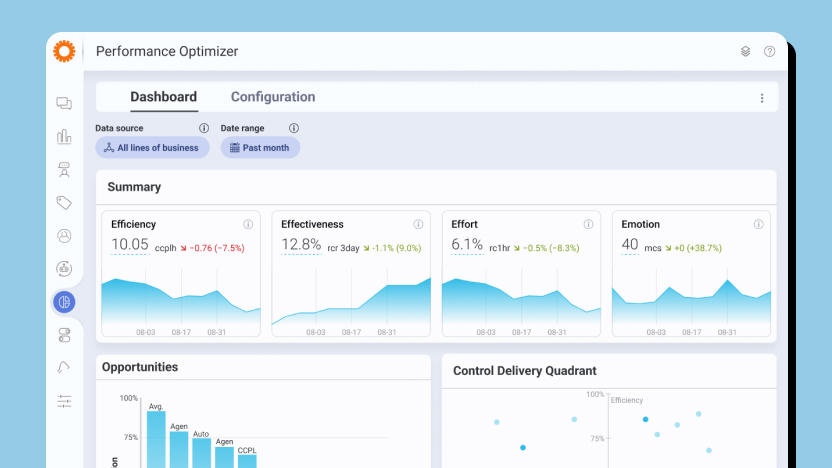Viewport: 832px width, 468px height.
Task: Open the sliders settings sidebar icon
Action: pyautogui.click(x=64, y=401)
